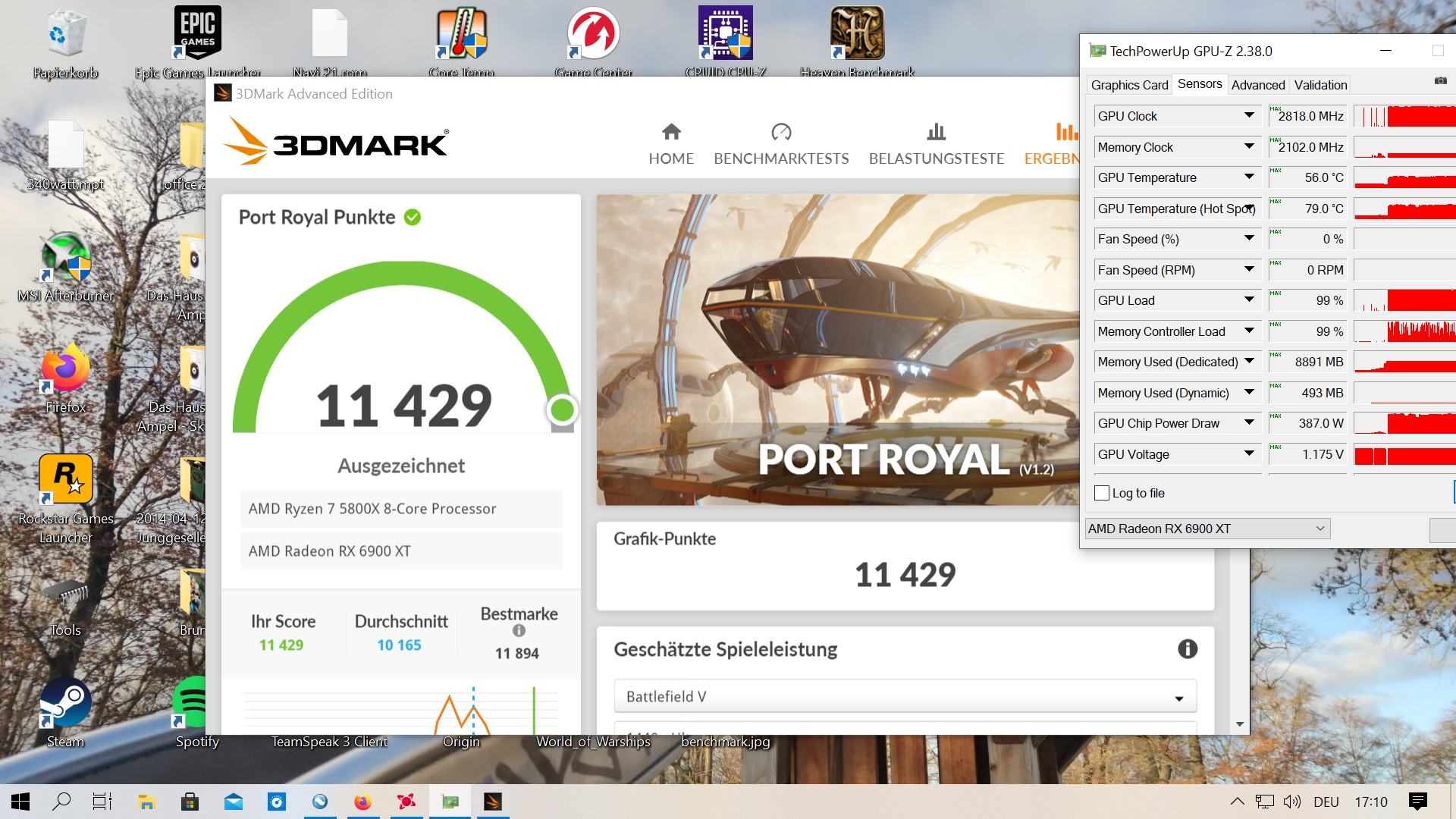
Task: Select the benchmark.jpg desktop file
Action: point(725,741)
